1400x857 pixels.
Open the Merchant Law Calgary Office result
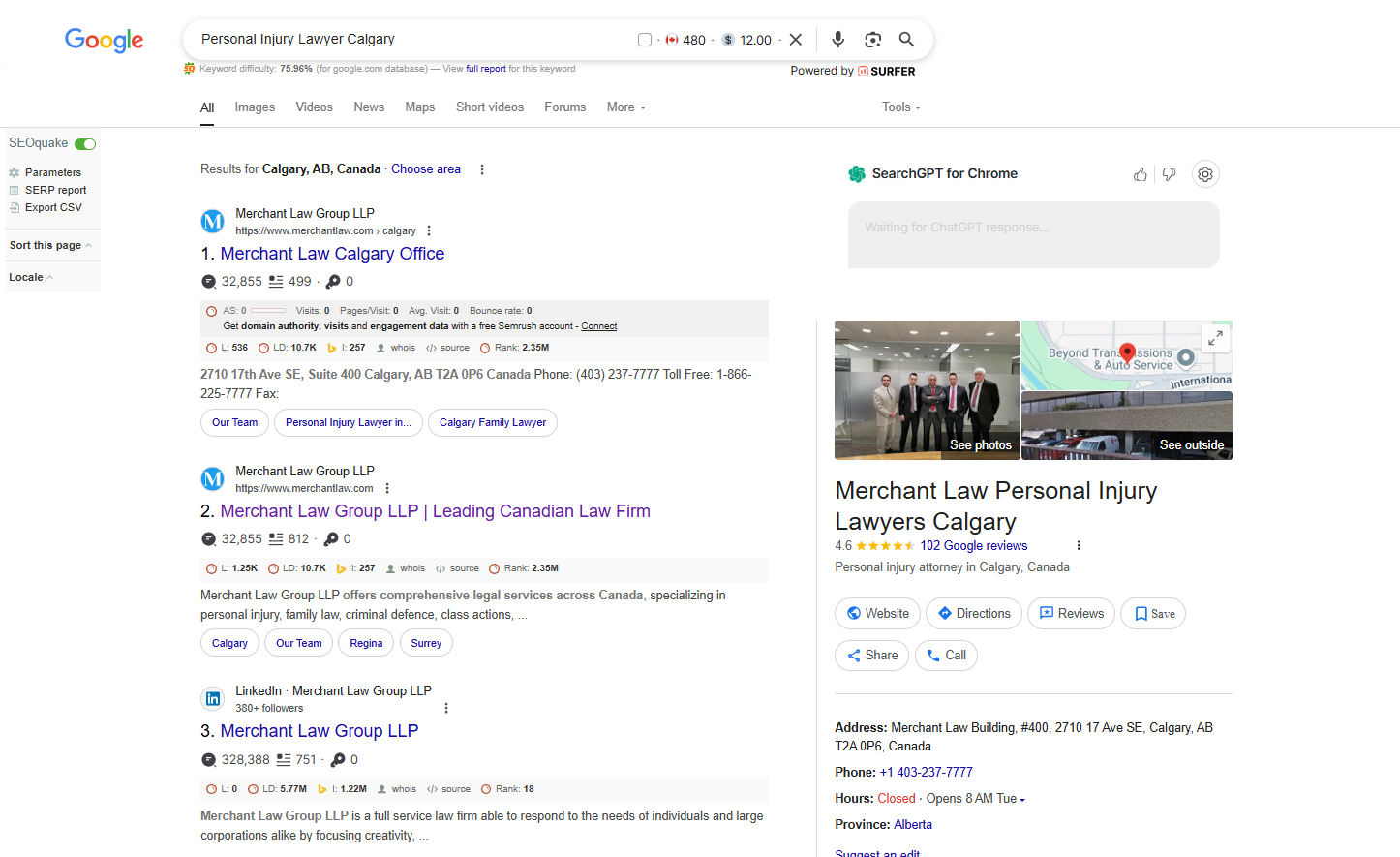click(x=332, y=254)
